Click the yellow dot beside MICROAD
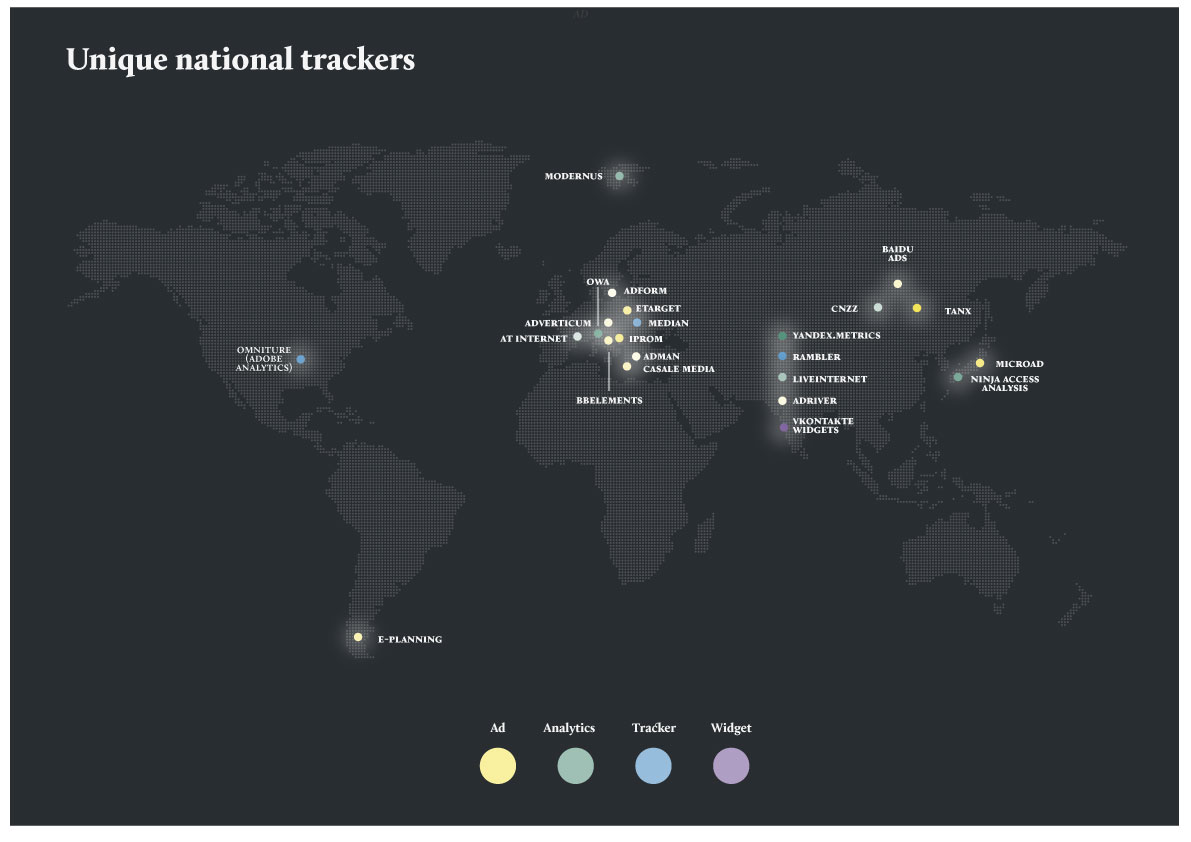 pyautogui.click(x=980, y=363)
